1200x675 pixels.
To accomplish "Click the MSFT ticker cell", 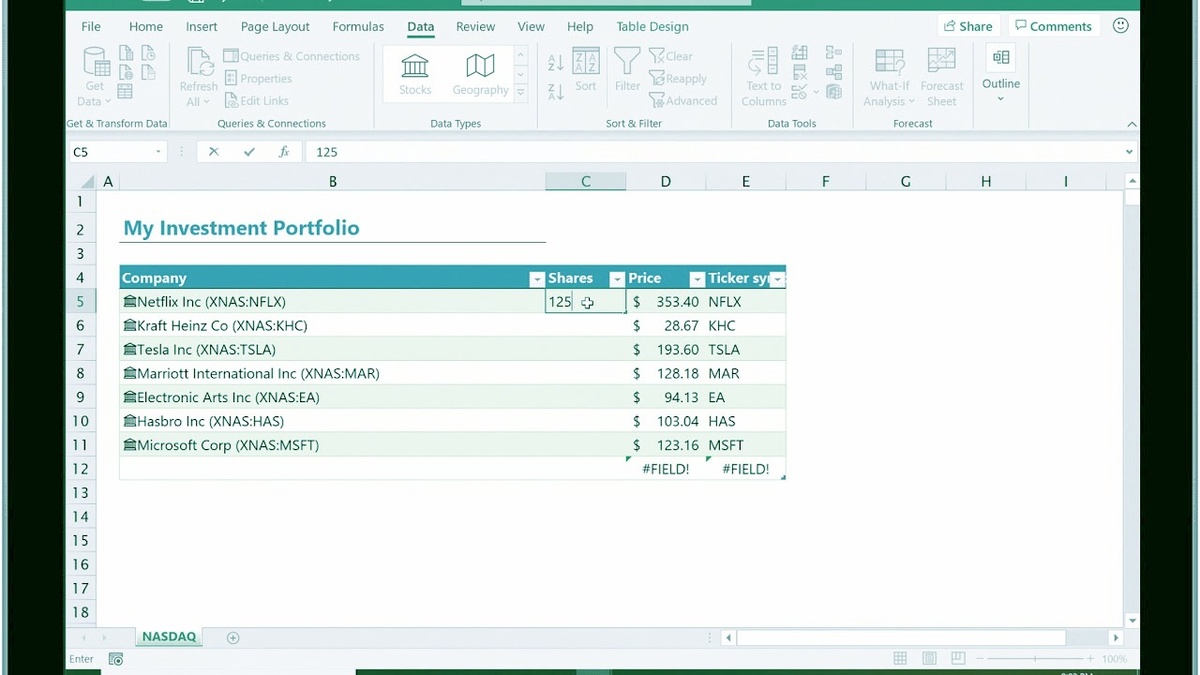I will 745,445.
